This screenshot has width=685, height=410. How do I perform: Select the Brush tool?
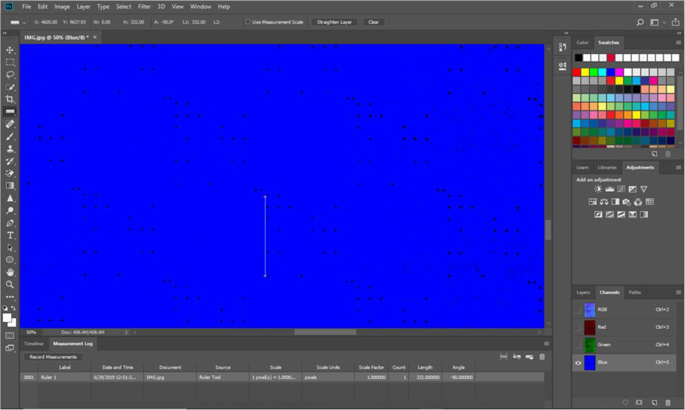[x=10, y=136]
